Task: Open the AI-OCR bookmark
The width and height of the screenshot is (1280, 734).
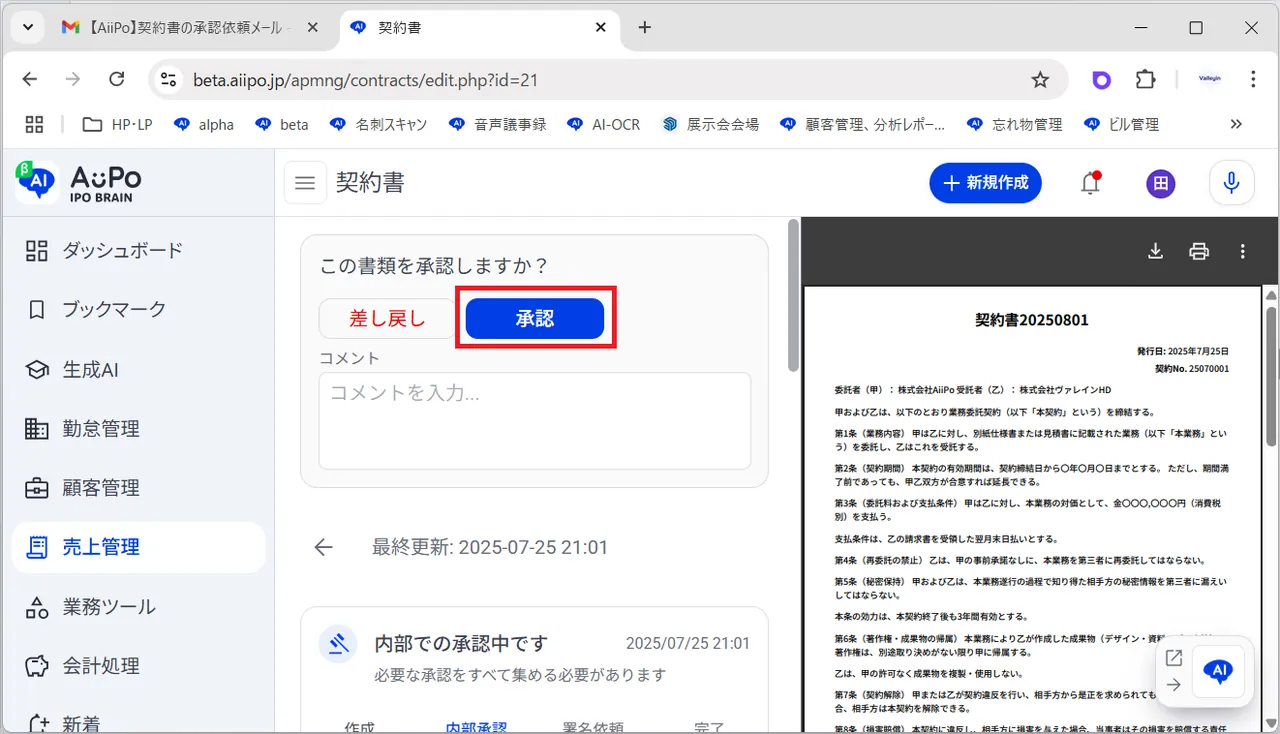Action: [603, 124]
